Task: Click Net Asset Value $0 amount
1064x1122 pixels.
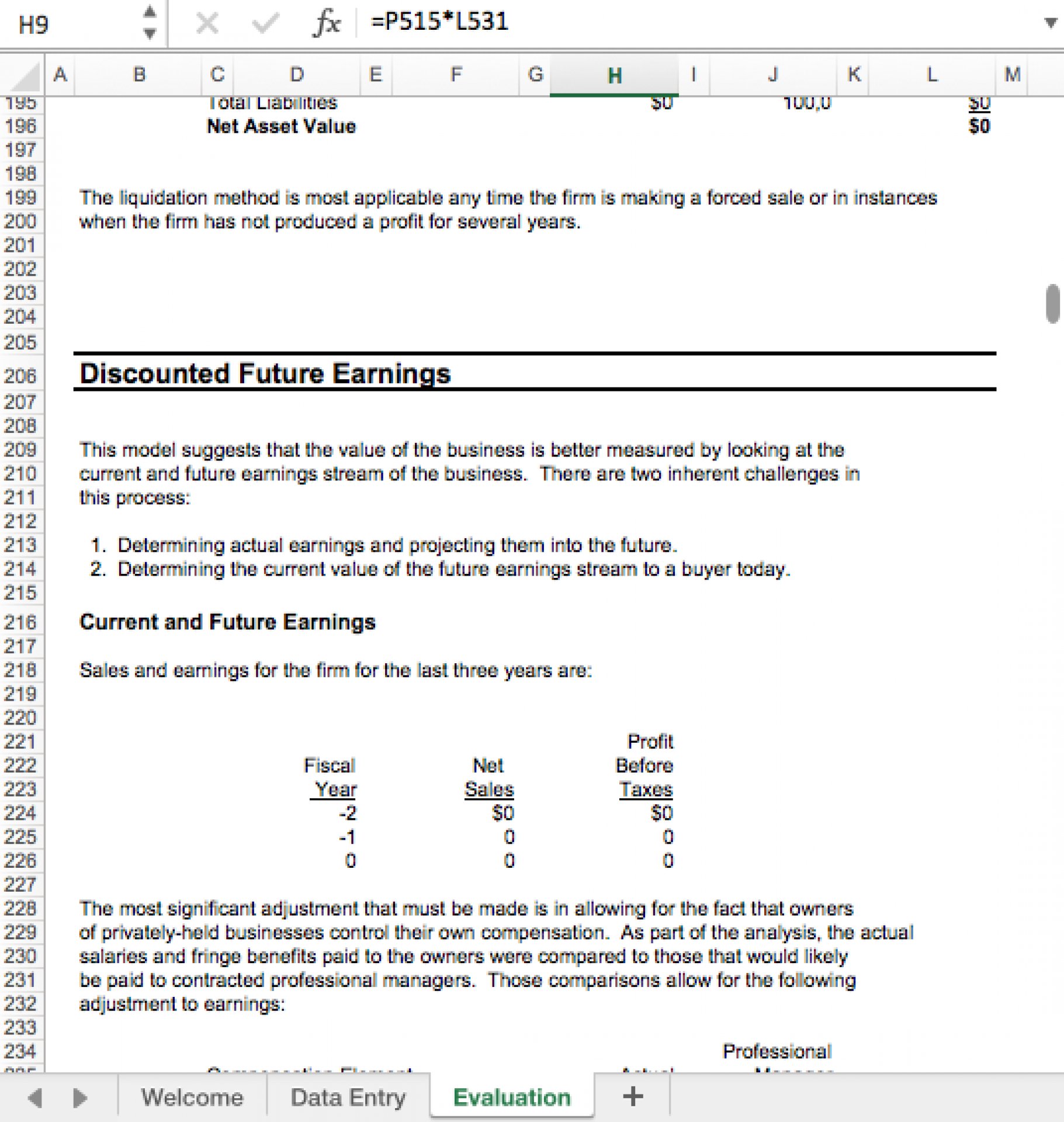Action: click(979, 126)
